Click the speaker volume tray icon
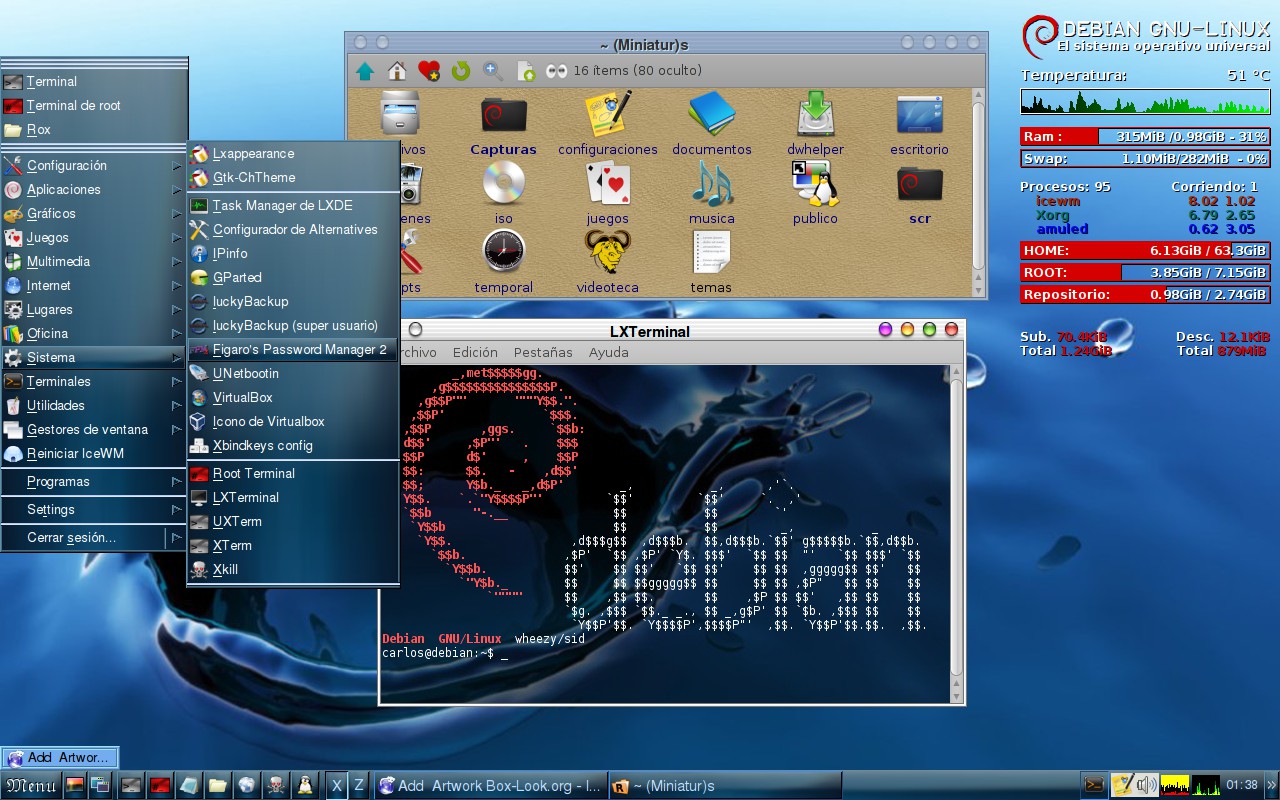The width and height of the screenshot is (1280, 800). (x=1146, y=786)
